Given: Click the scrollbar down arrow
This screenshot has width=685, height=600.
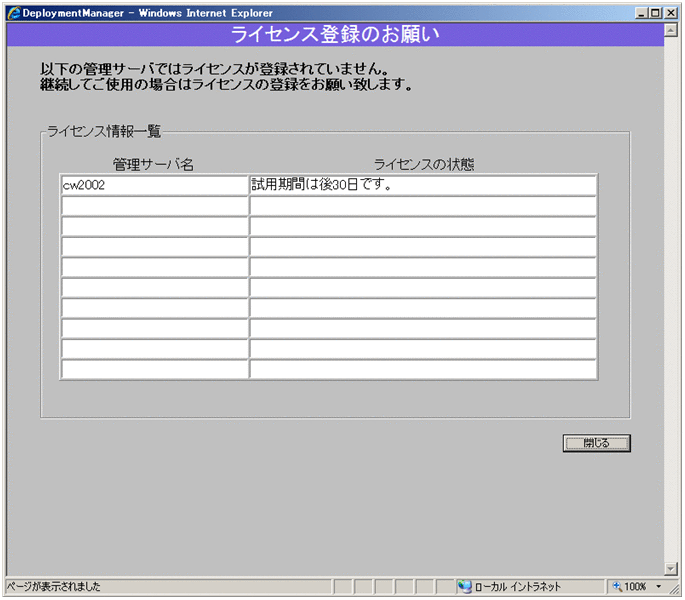Looking at the screenshot, I should pos(671,568).
